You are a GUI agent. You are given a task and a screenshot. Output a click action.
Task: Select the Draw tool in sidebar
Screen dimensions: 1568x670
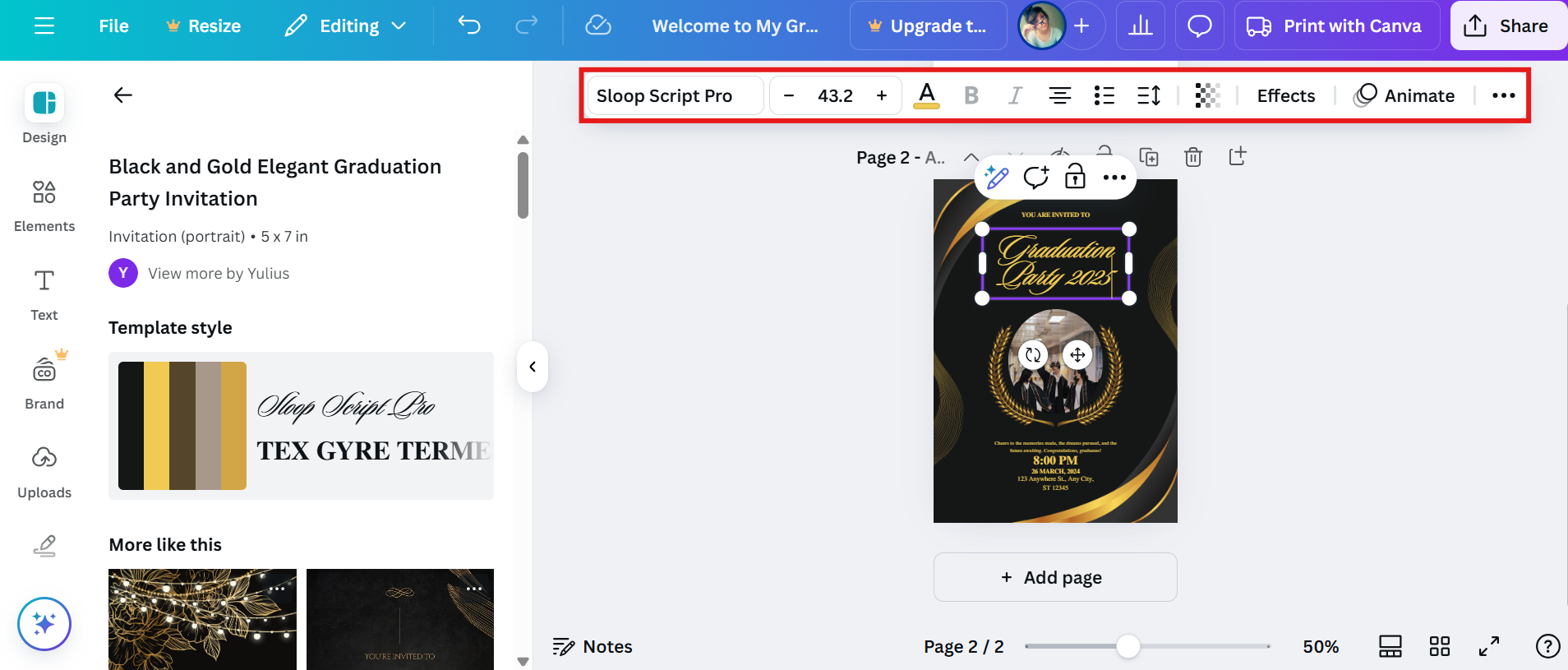44,547
